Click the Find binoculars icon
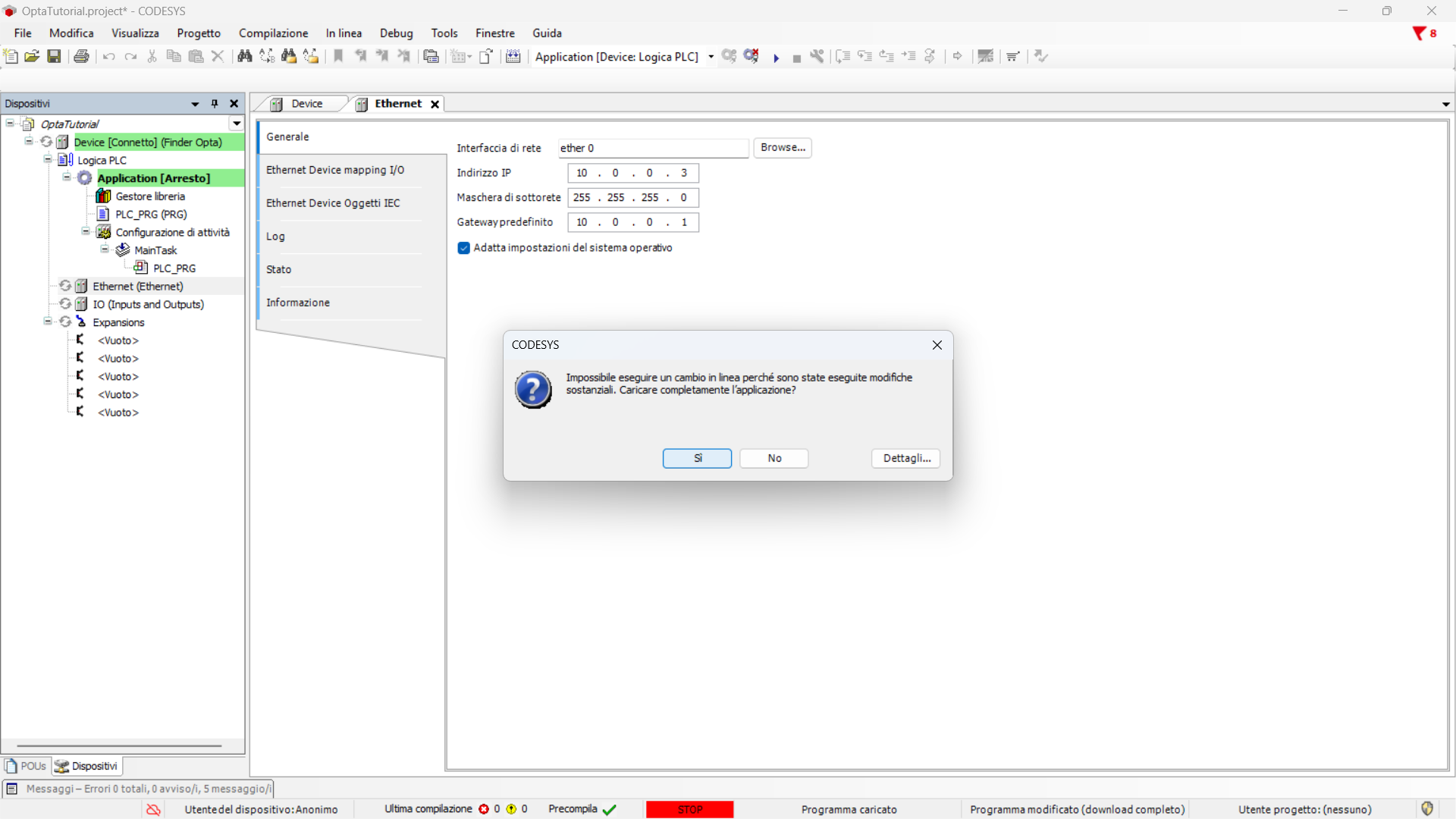1456x819 pixels. coord(244,56)
